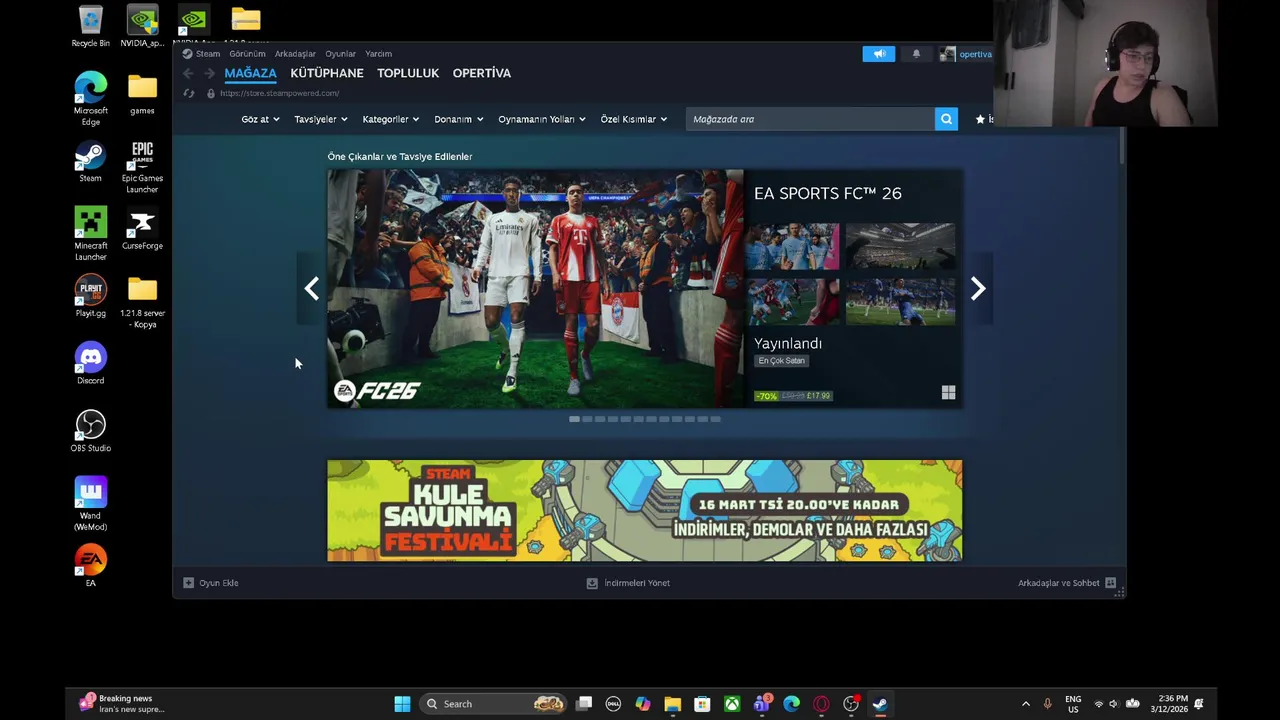
Task: Select Microsoft Edge desktop shortcut
Action: [90, 98]
